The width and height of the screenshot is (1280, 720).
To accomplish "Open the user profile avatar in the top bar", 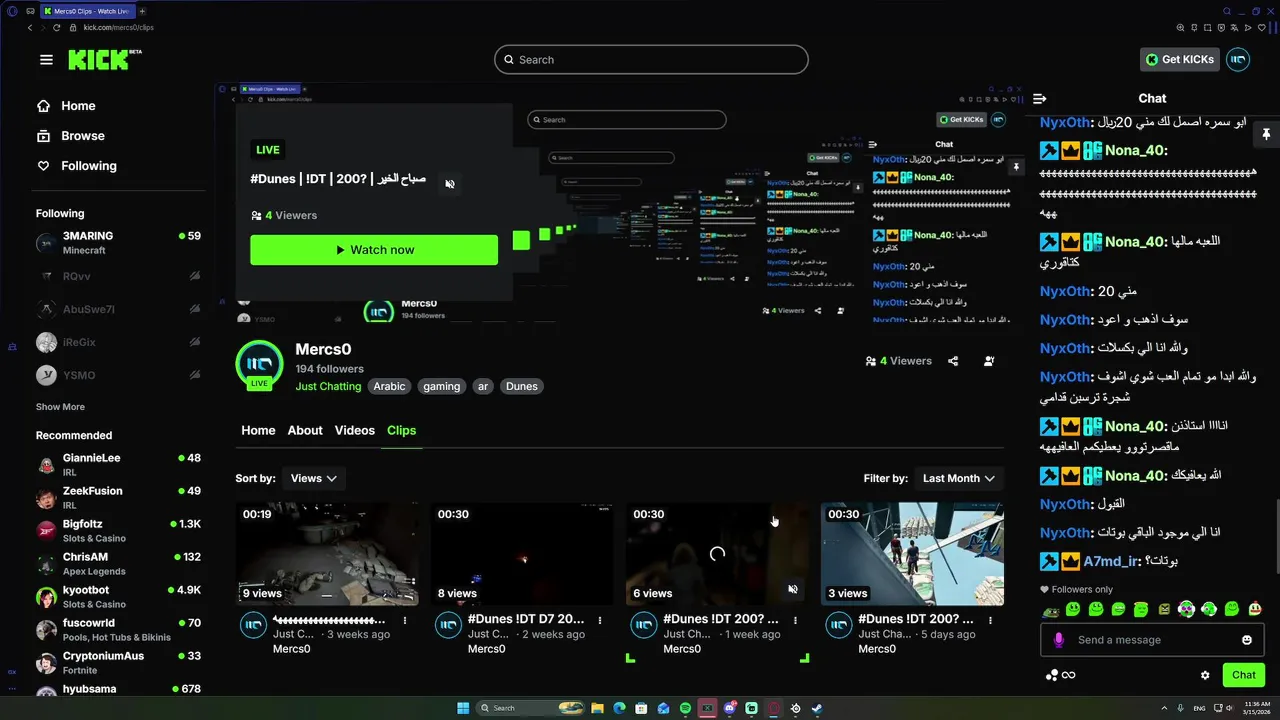I will 1238,59.
